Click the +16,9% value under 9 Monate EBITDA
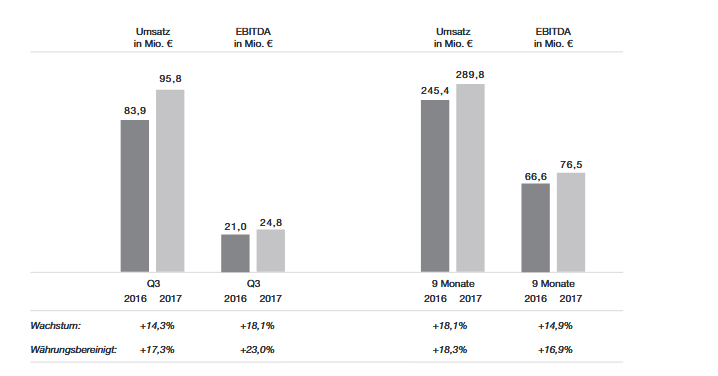Viewport: 718px width, 376px height. coord(555,350)
